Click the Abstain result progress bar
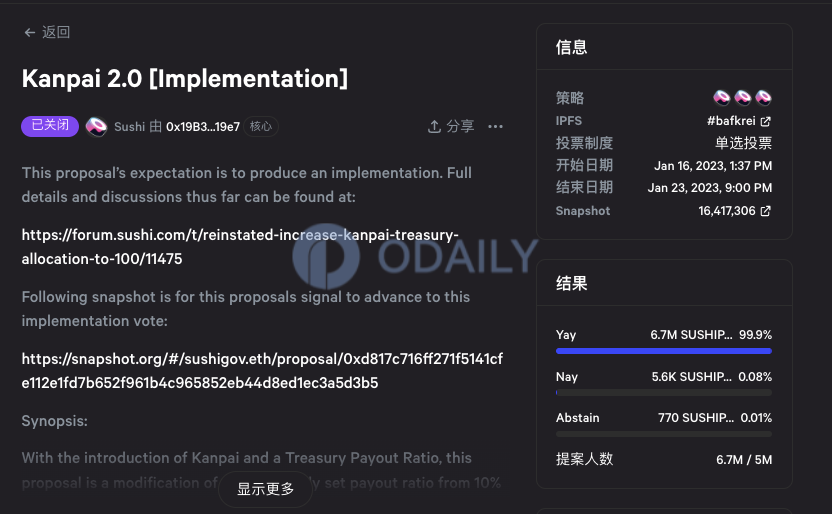The image size is (832, 514). point(664,434)
